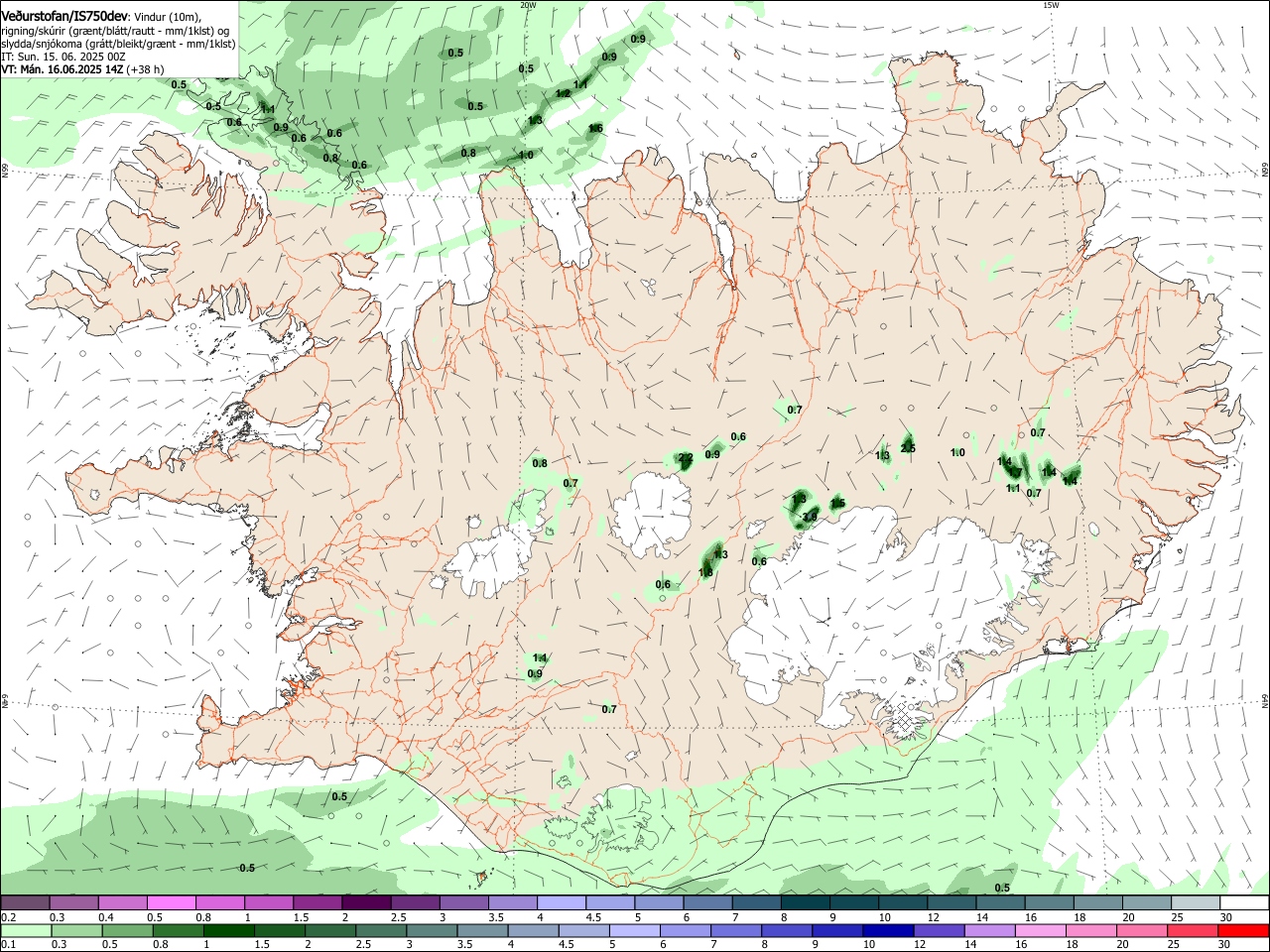Screen dimensions: 1270x952
Task: Pick the bottom-row pink swatch between 18 and 20
Action: pyautogui.click(x=1090, y=930)
